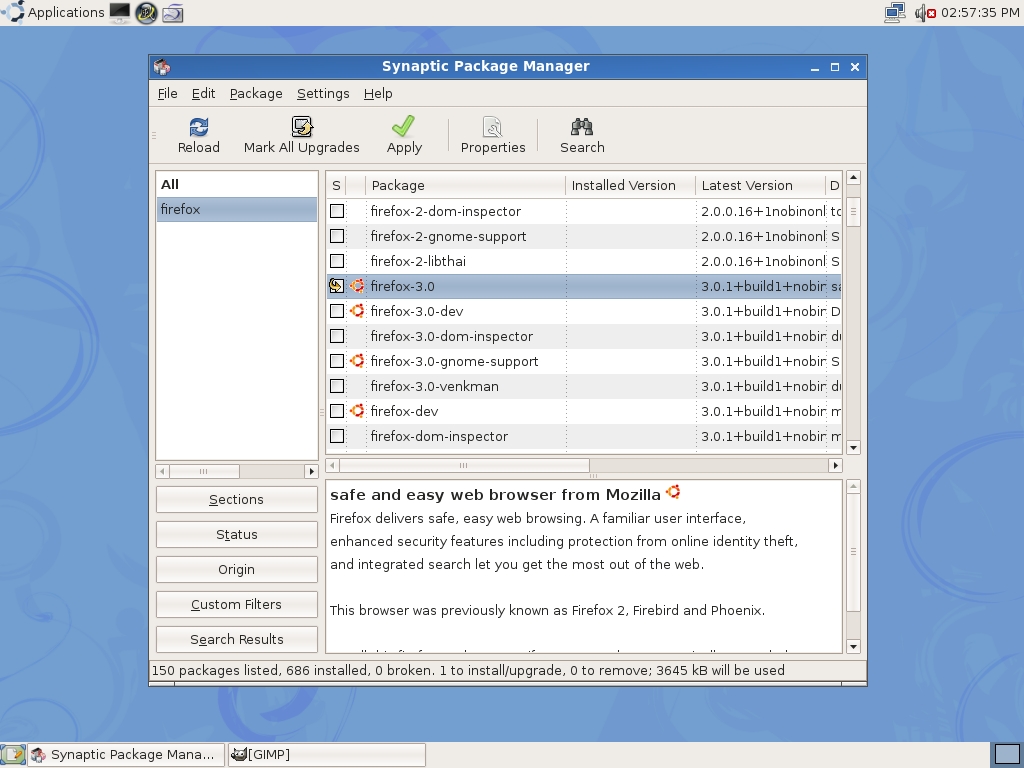
Task: Toggle the firefox-dom-inspector checkbox
Action: (337, 436)
